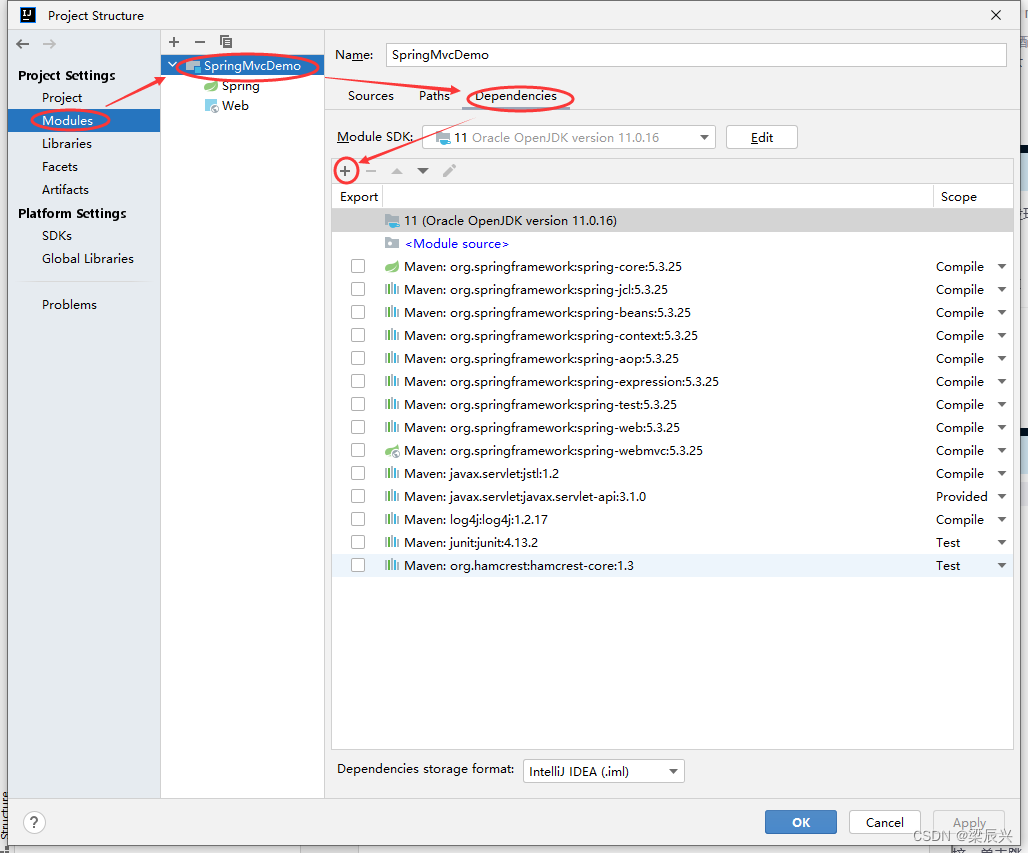1028x853 pixels.
Task: Check export box for hamcrest-core
Action: tap(358, 565)
